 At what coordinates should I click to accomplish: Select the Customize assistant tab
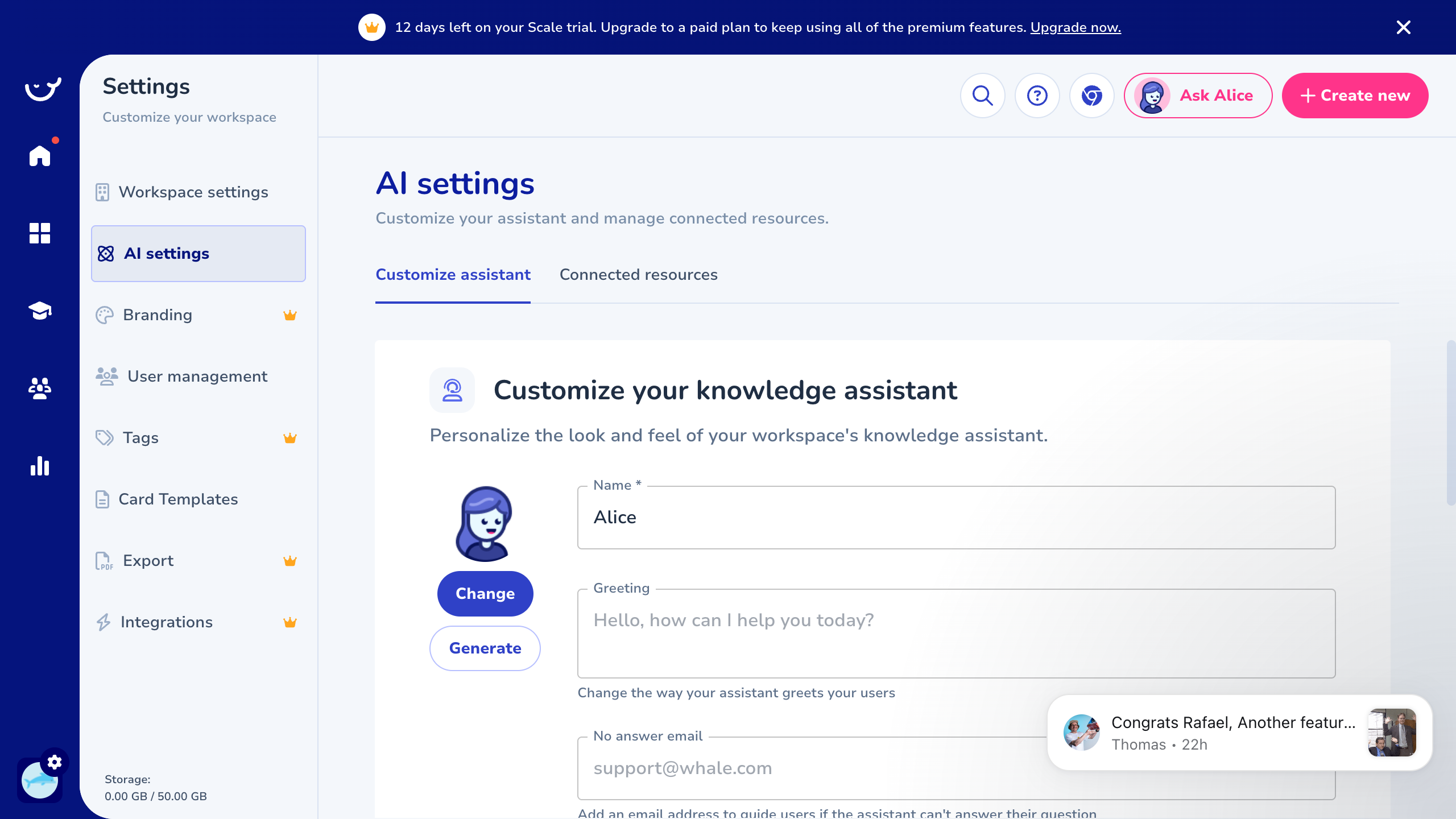pos(453,275)
